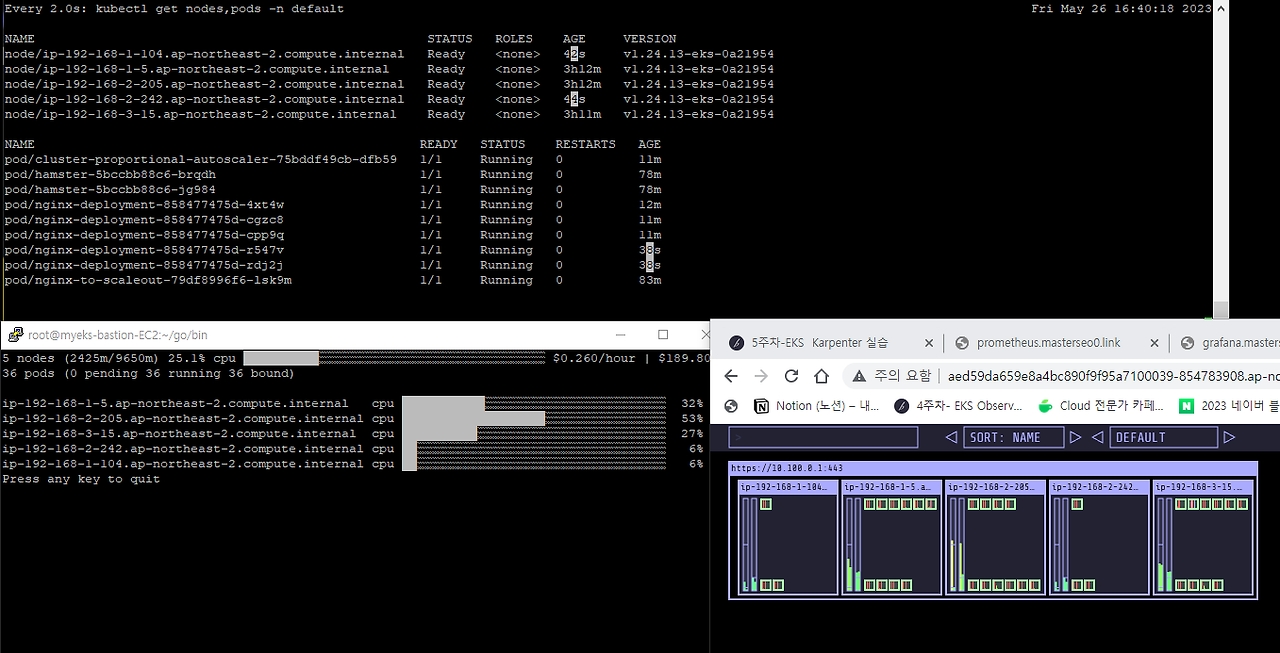Open the browser home page icon

click(x=822, y=376)
